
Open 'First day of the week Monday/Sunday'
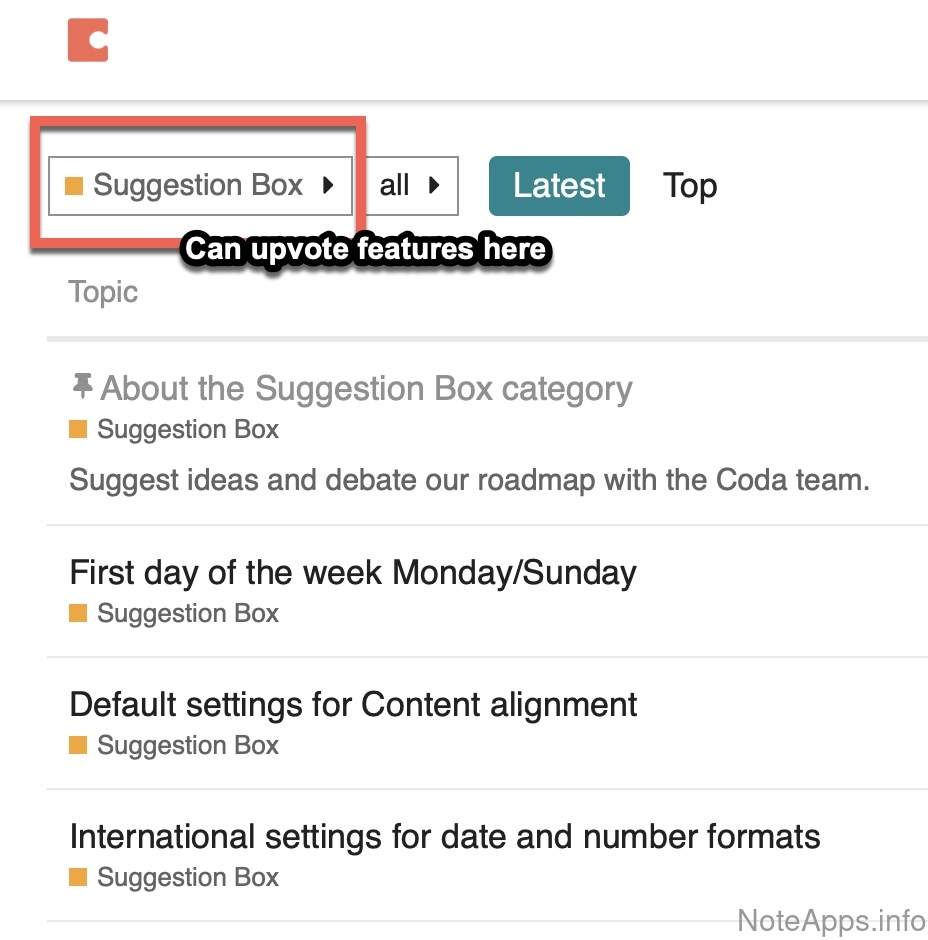click(x=353, y=573)
